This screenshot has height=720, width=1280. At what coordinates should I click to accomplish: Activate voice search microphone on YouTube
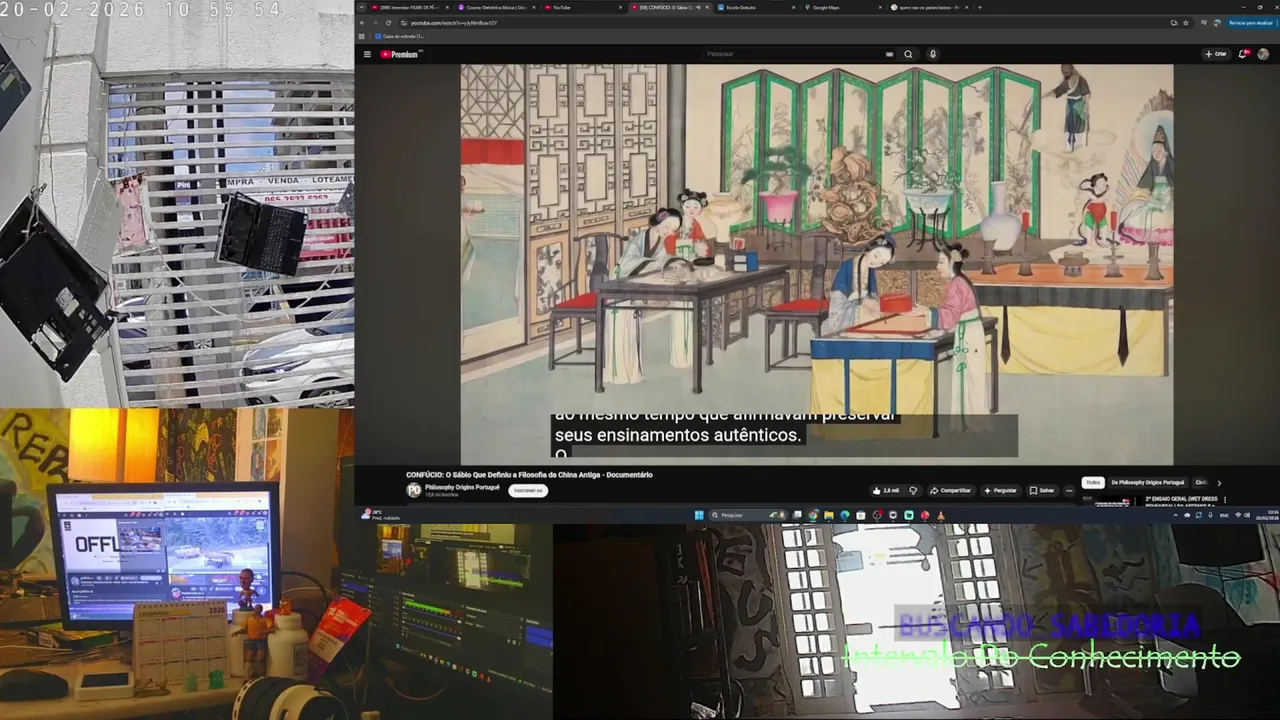pyautogui.click(x=933, y=54)
